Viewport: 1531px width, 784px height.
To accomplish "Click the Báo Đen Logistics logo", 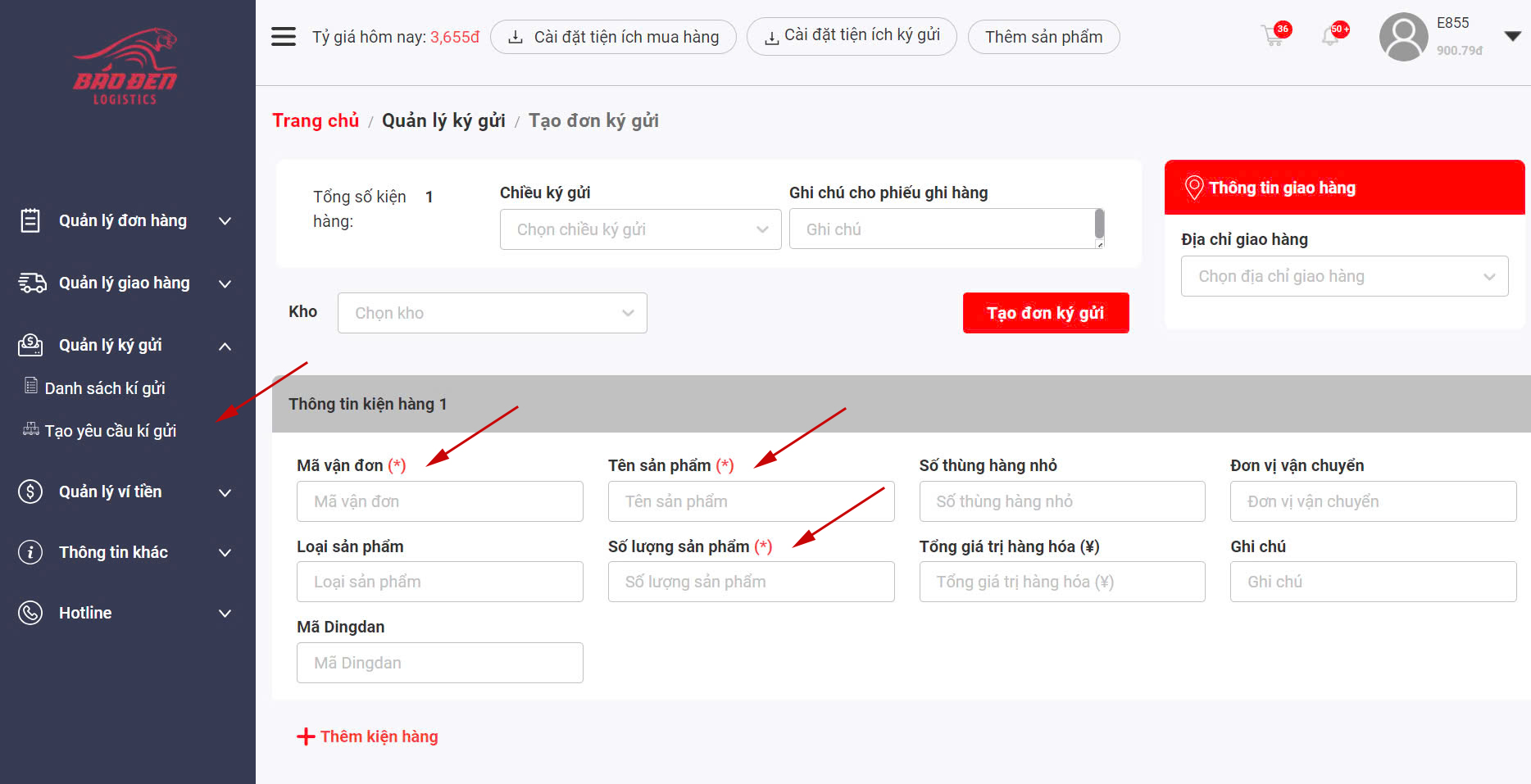I will pyautogui.click(x=125, y=67).
